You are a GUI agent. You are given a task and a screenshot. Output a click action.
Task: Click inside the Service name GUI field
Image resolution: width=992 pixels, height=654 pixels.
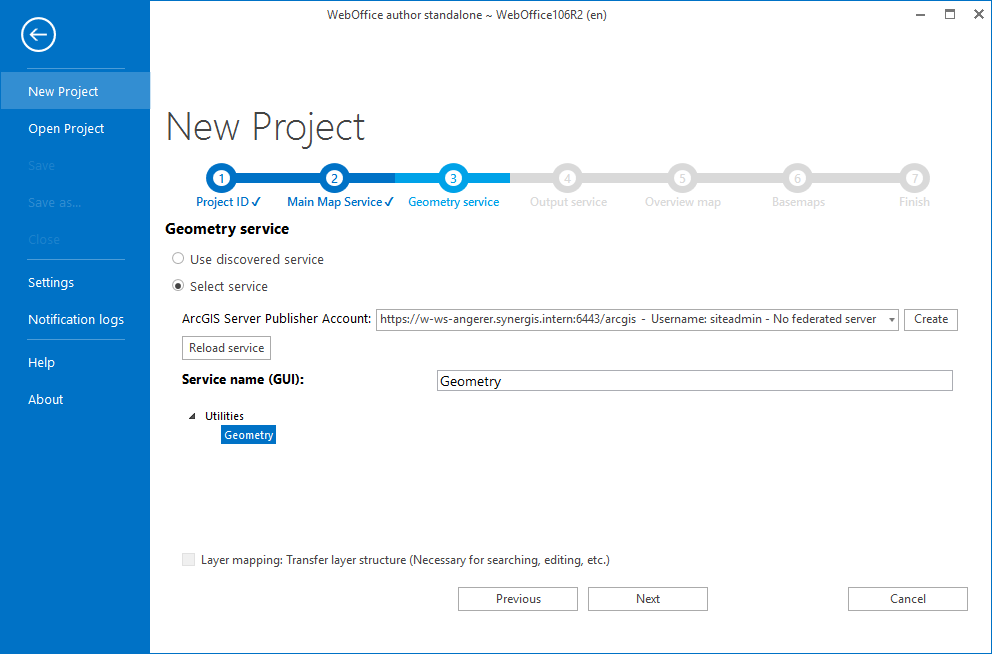[x=694, y=380]
